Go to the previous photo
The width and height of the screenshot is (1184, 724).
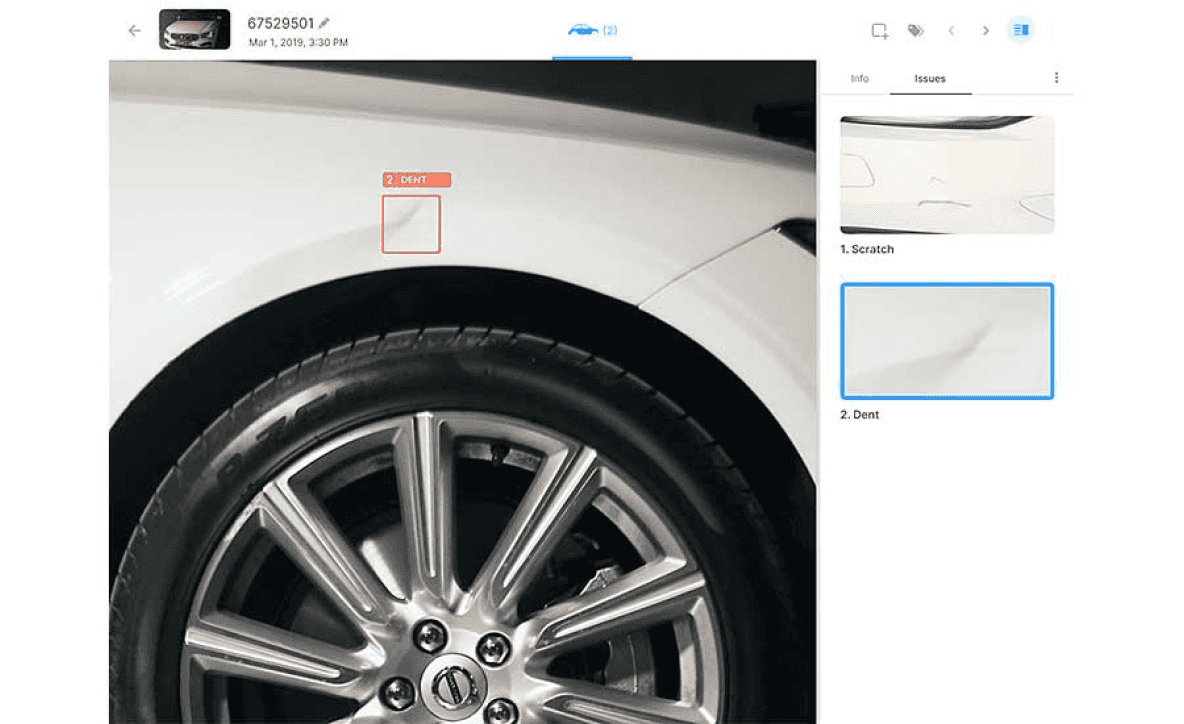(951, 31)
